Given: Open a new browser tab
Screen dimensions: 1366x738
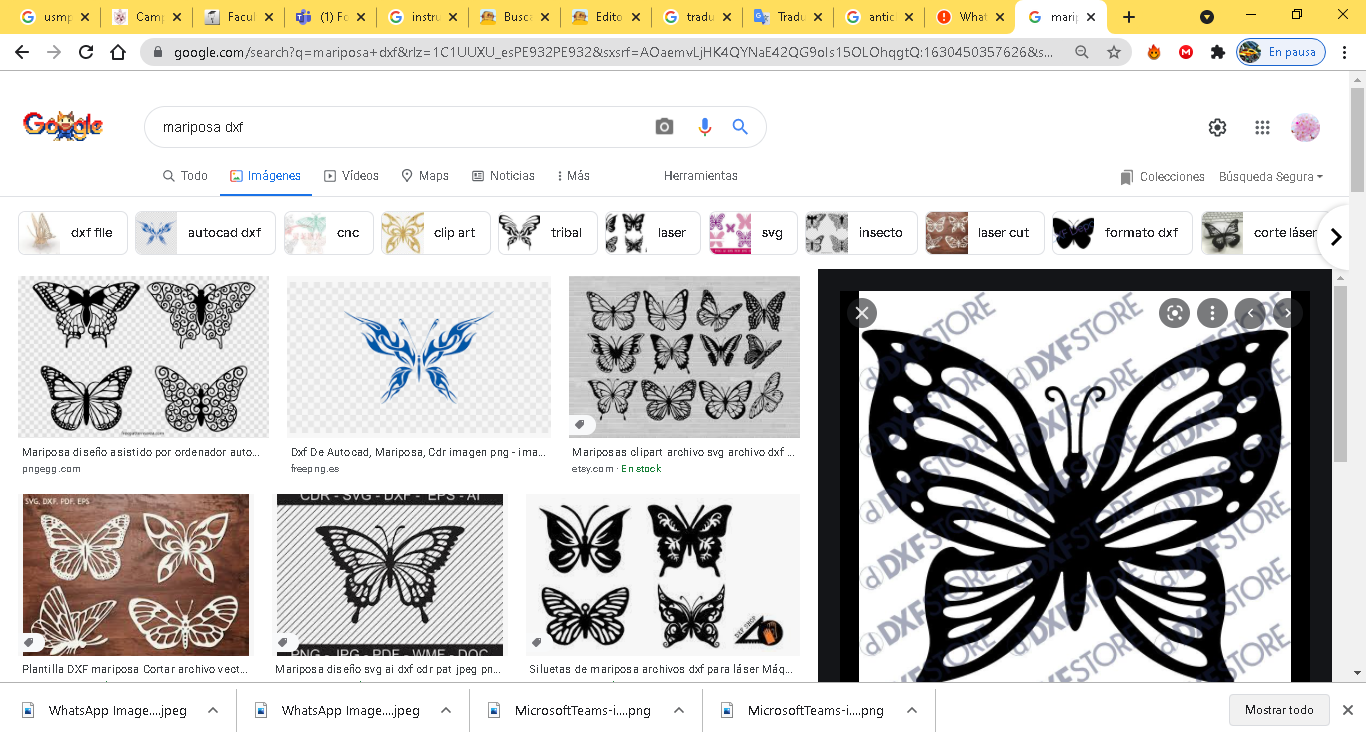Looking at the screenshot, I should point(1129,17).
